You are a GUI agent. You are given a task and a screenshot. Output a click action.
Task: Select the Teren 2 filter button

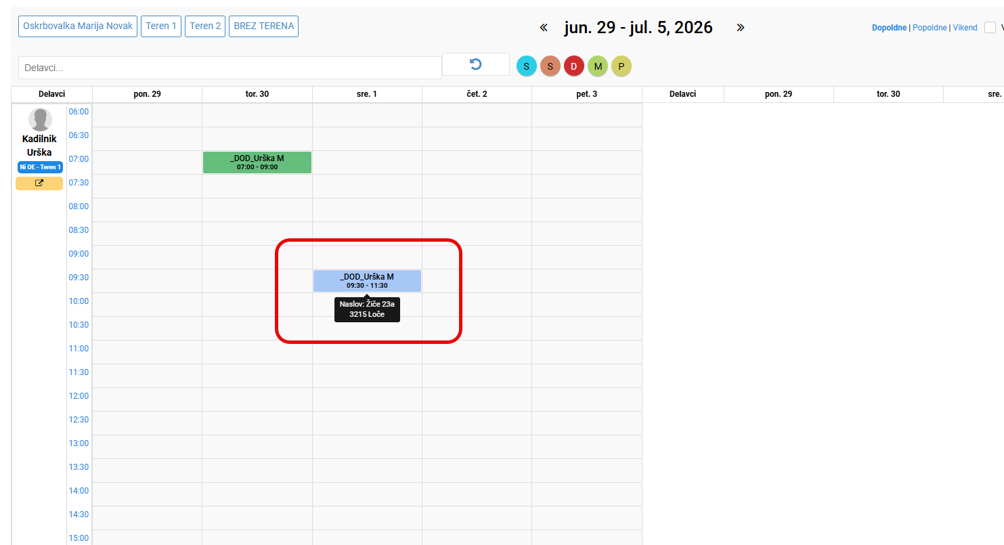click(x=205, y=26)
